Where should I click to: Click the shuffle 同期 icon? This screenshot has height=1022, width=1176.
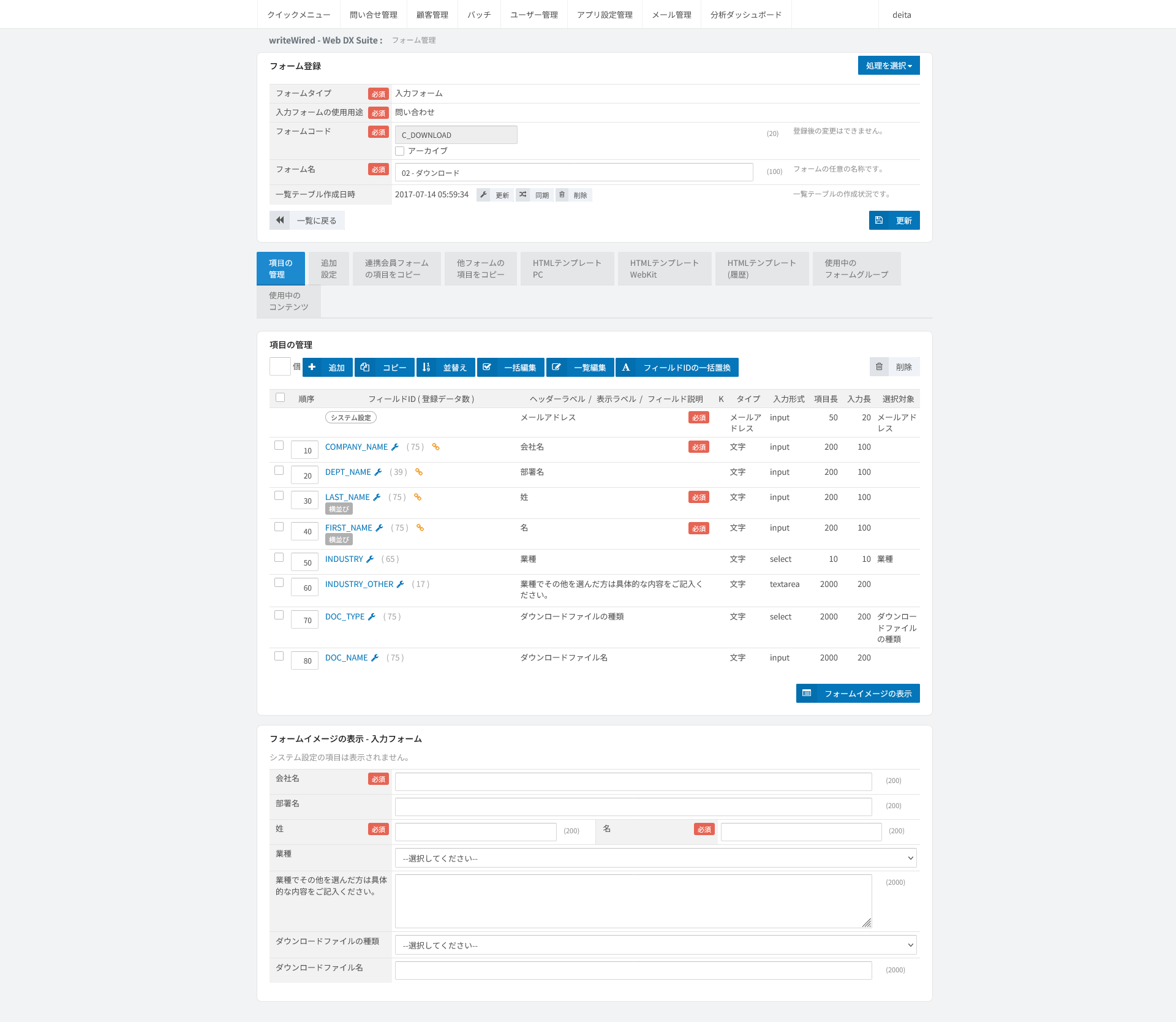pos(522,195)
